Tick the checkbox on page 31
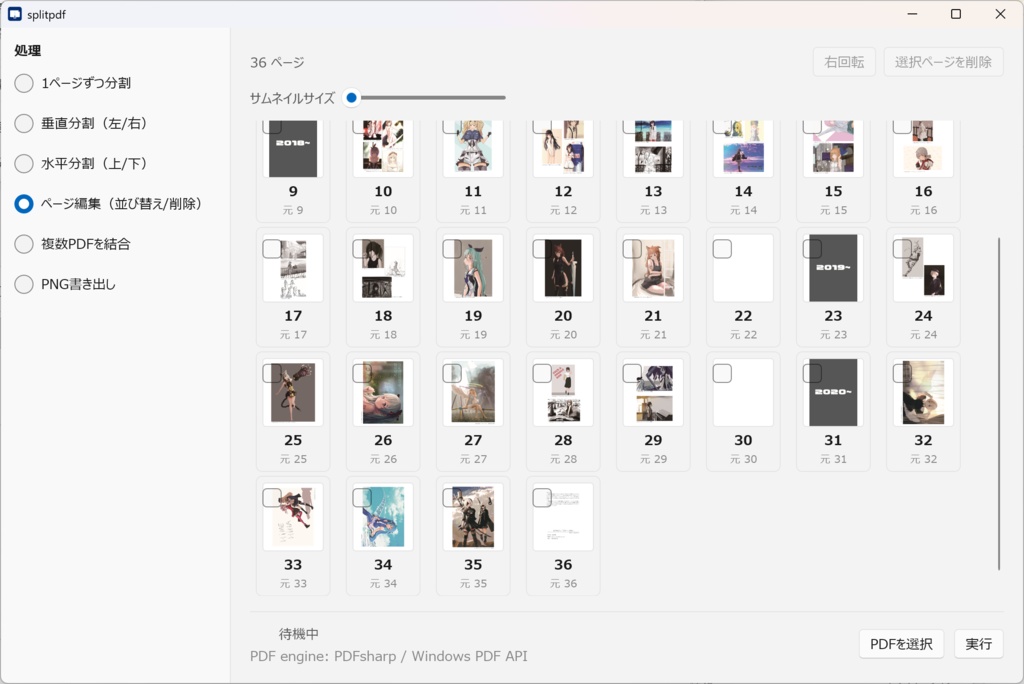1024x684 pixels. [x=812, y=374]
